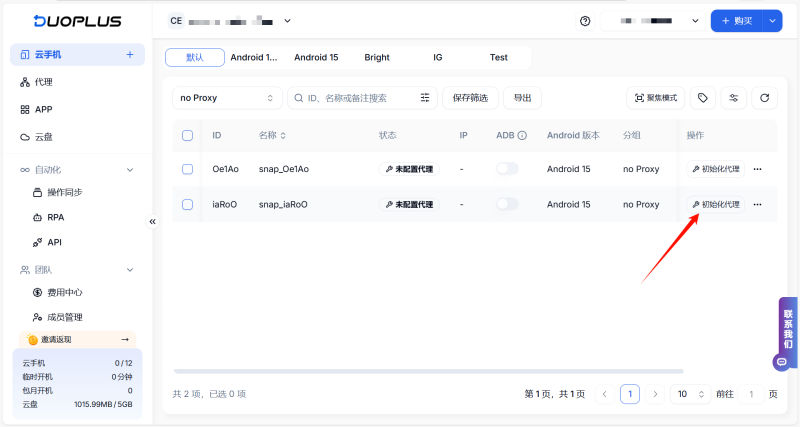Open the page size 10 selector
Screen dimensions: 800x427
pyautogui.click(x=688, y=394)
